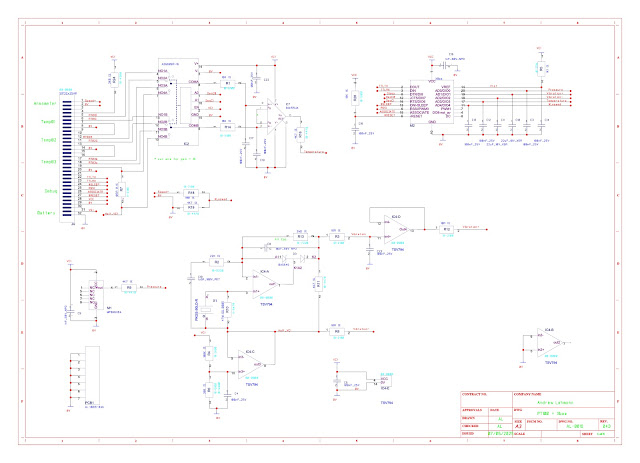Click the A2 sheet size field
Viewport: 640px width, 463px height.
pyautogui.click(x=518, y=426)
